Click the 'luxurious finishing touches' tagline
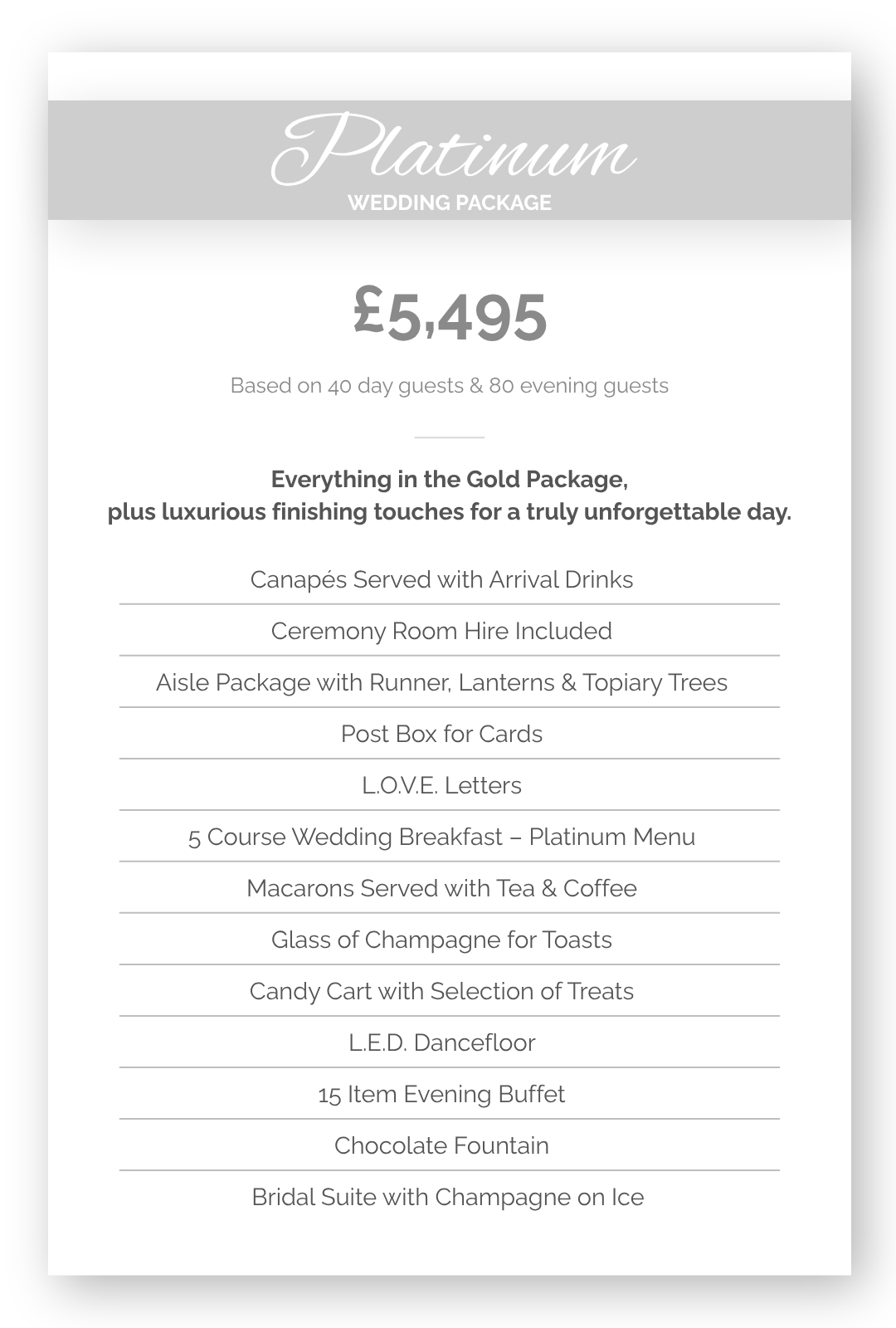 point(449,512)
